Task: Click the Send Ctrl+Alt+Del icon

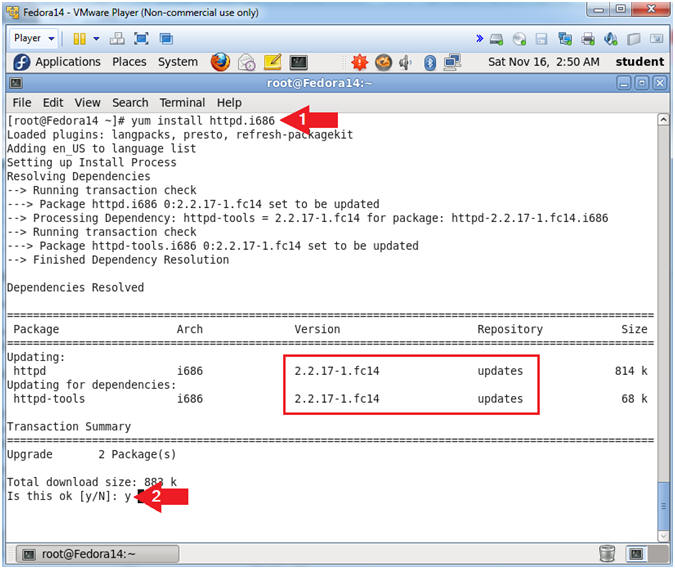Action: click(117, 39)
